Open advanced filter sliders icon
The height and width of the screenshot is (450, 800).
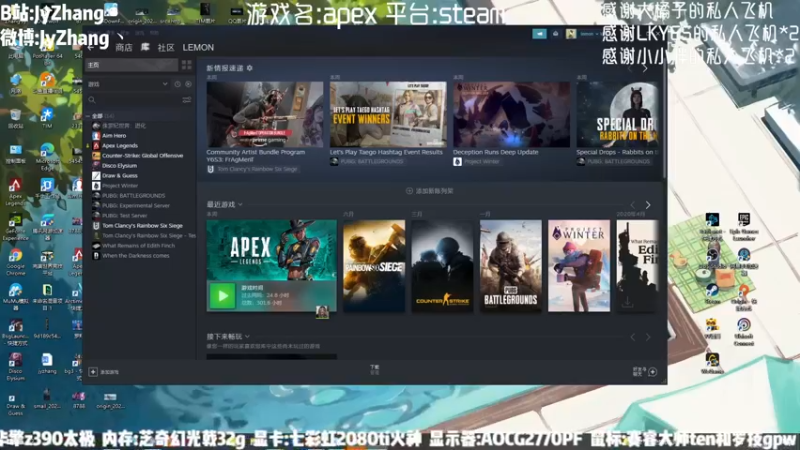(187, 100)
